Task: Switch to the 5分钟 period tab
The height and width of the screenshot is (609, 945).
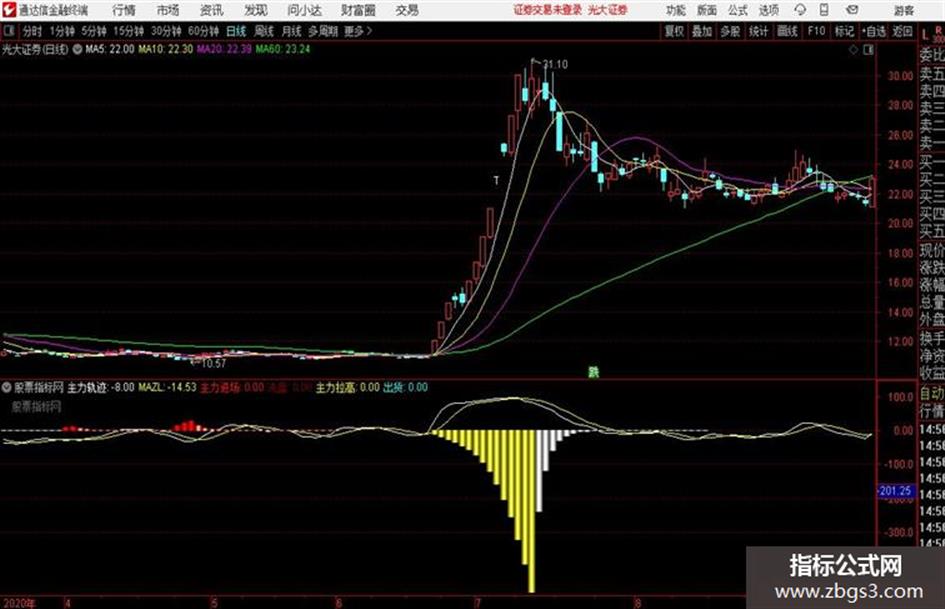Action: click(x=94, y=31)
